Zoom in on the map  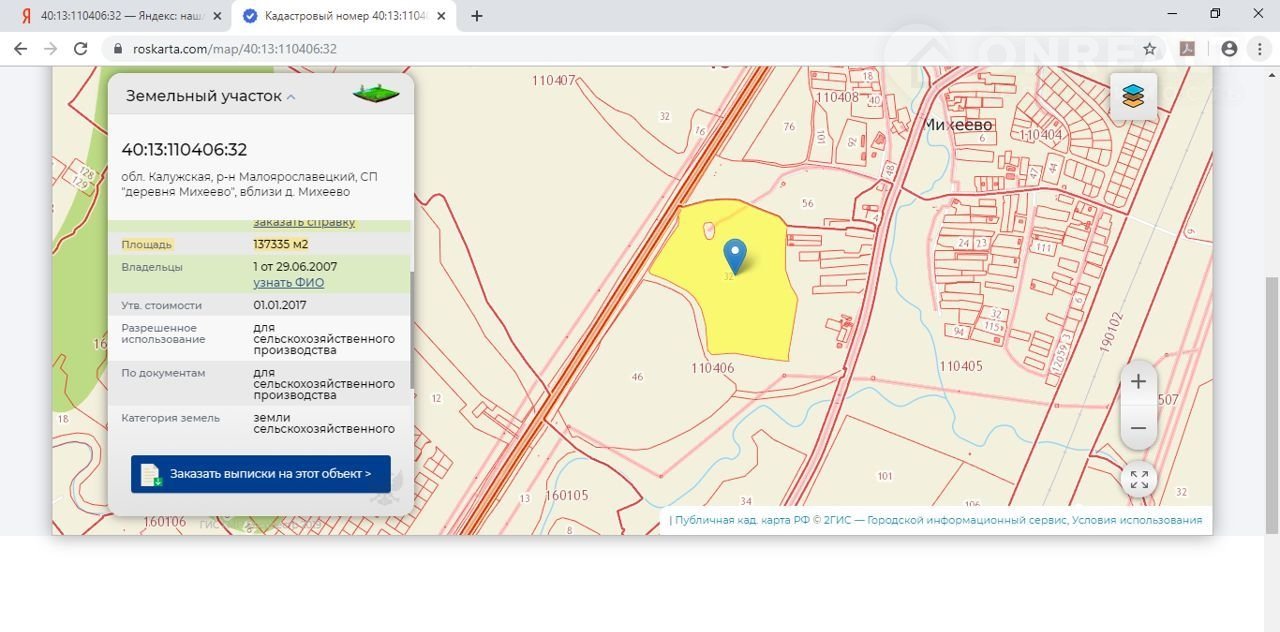click(1138, 382)
